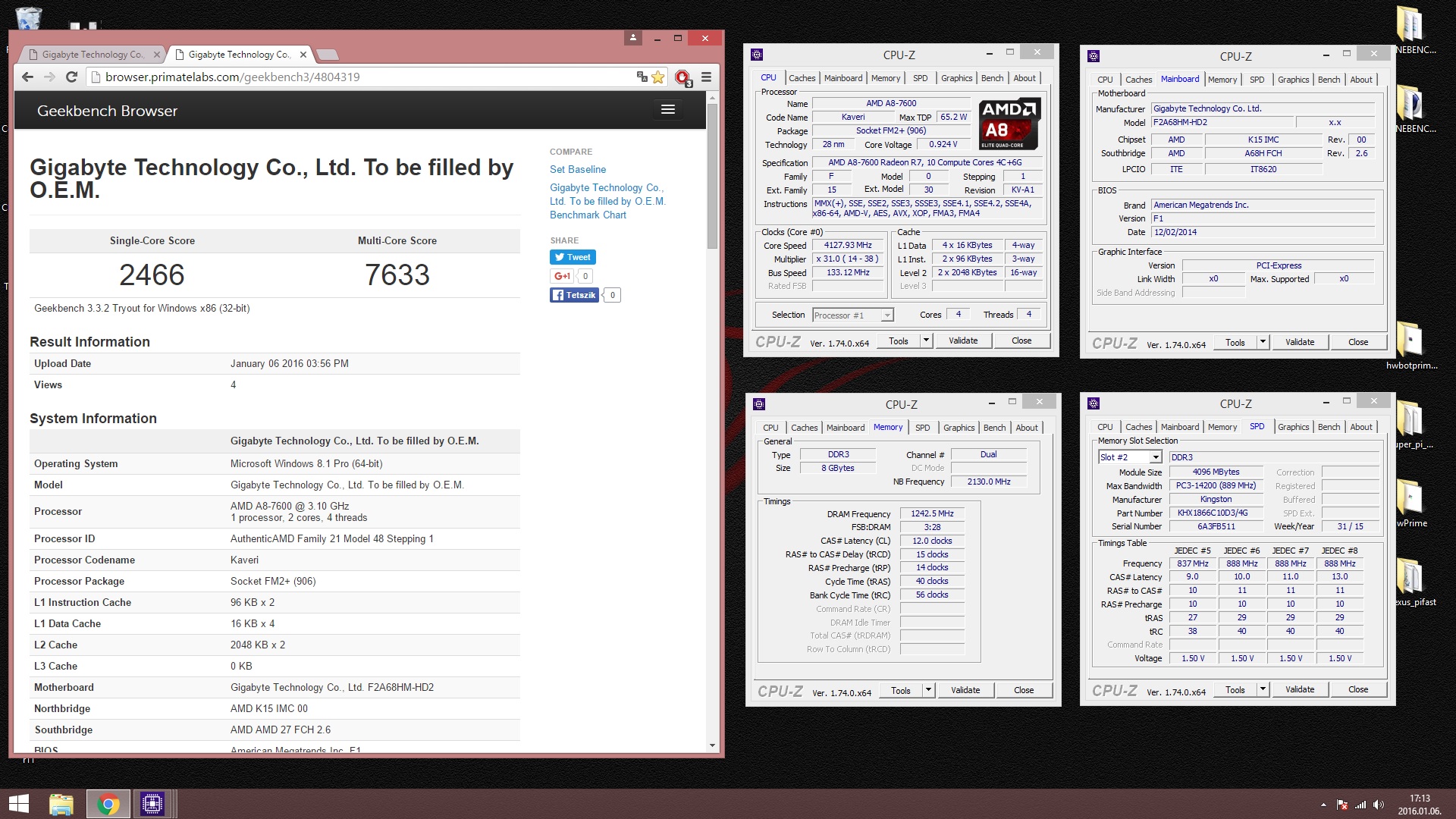Screen dimensions: 1456x819
Task: Open the wPrime desktop shortcut
Action: point(1411,503)
